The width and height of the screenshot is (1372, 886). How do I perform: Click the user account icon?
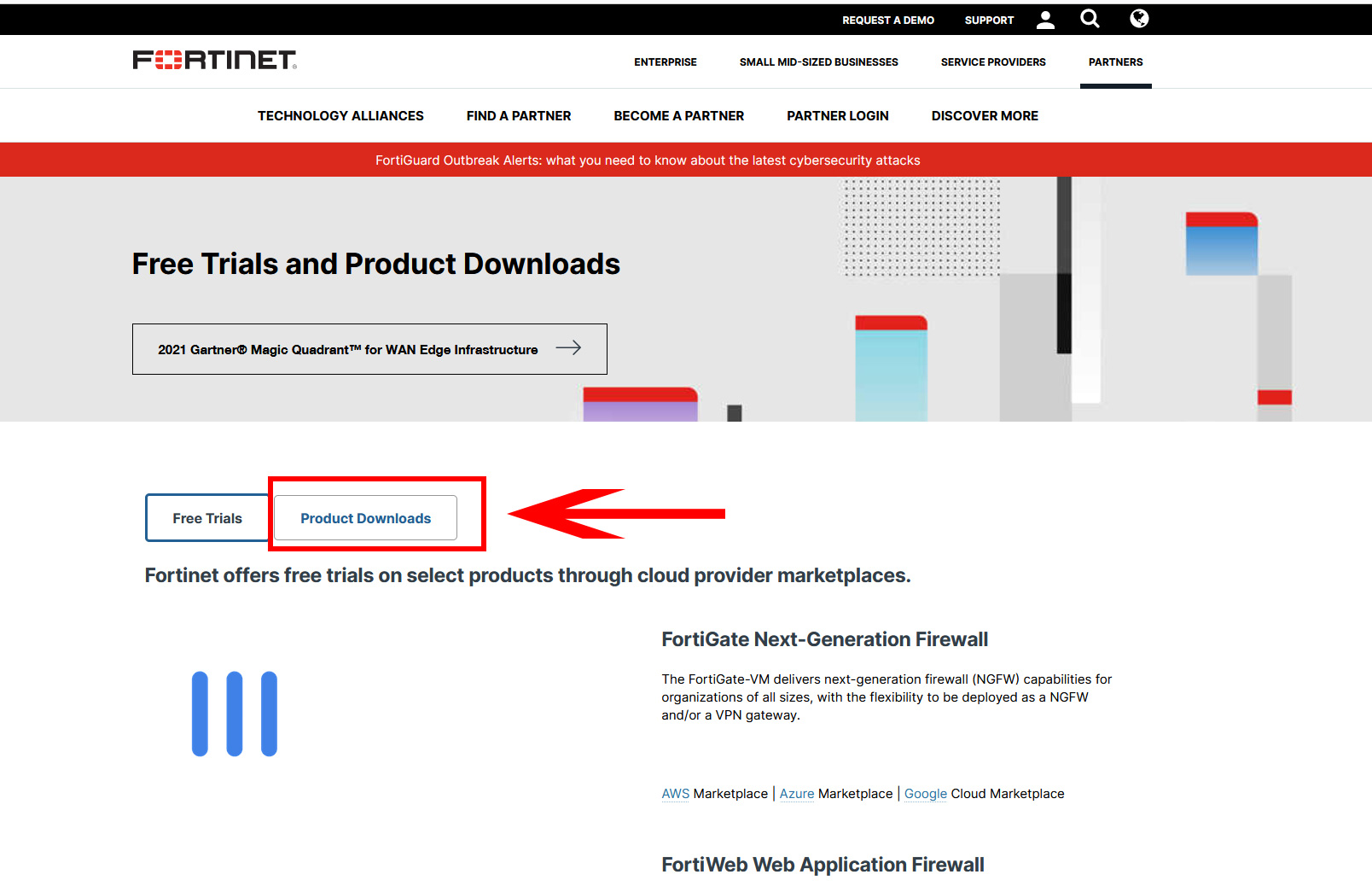click(1045, 20)
